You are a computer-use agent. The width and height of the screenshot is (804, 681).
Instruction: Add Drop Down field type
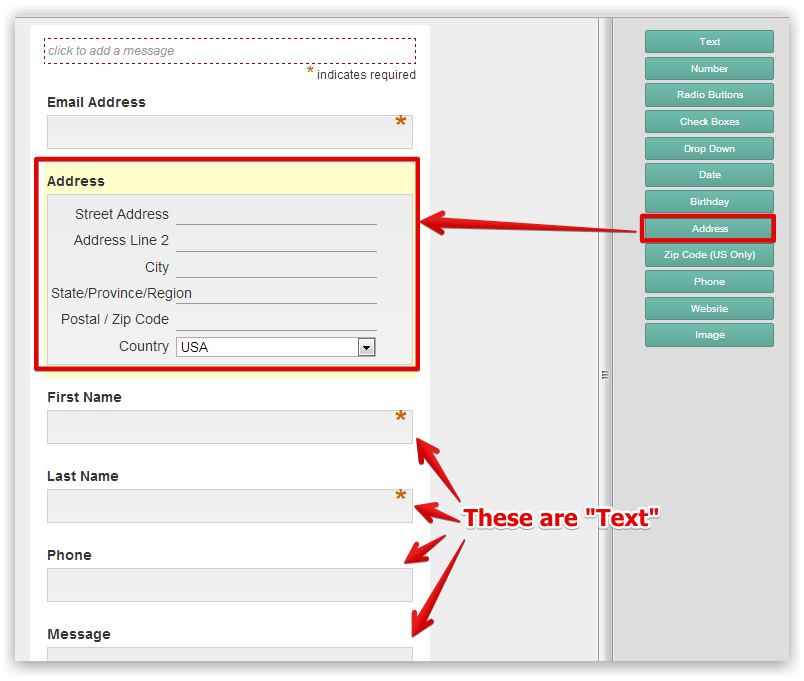click(x=709, y=149)
